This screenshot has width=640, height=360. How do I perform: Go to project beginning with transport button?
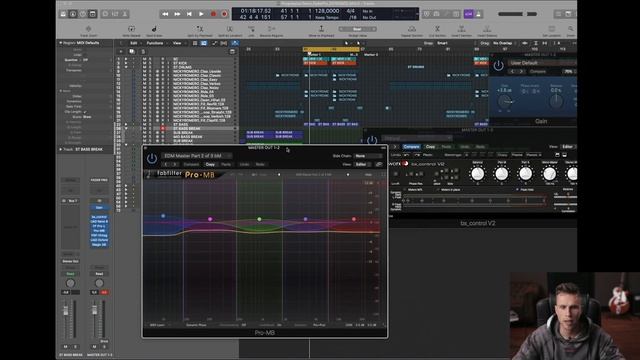tap(189, 14)
